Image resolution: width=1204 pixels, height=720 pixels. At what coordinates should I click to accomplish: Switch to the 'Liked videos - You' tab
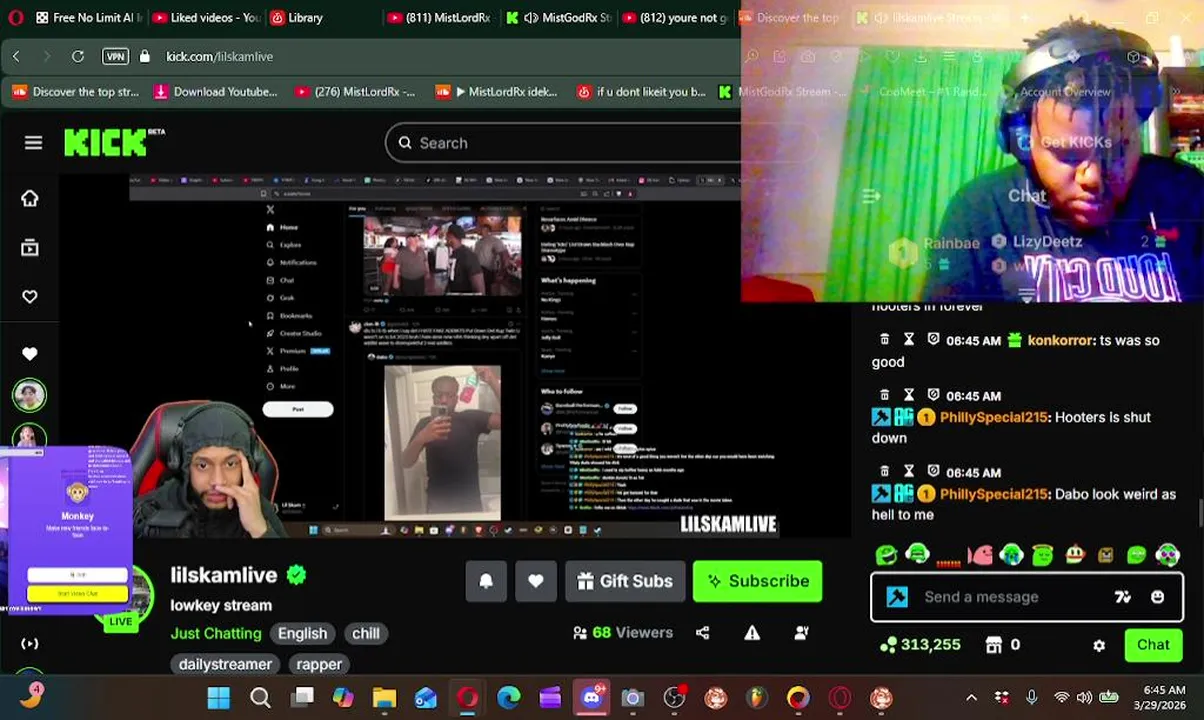pyautogui.click(x=205, y=17)
